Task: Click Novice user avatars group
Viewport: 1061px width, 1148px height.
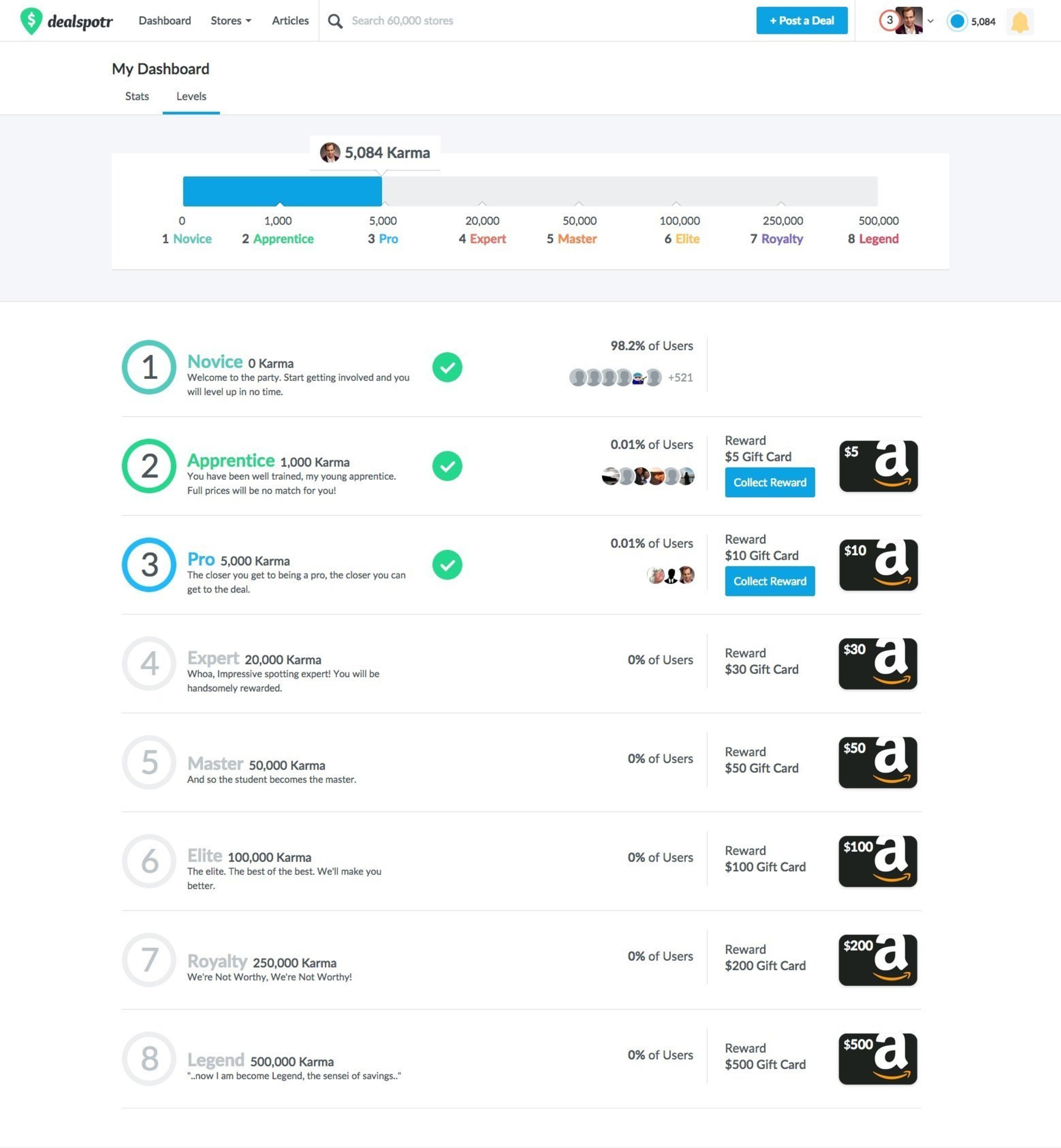Action: pyautogui.click(x=616, y=377)
